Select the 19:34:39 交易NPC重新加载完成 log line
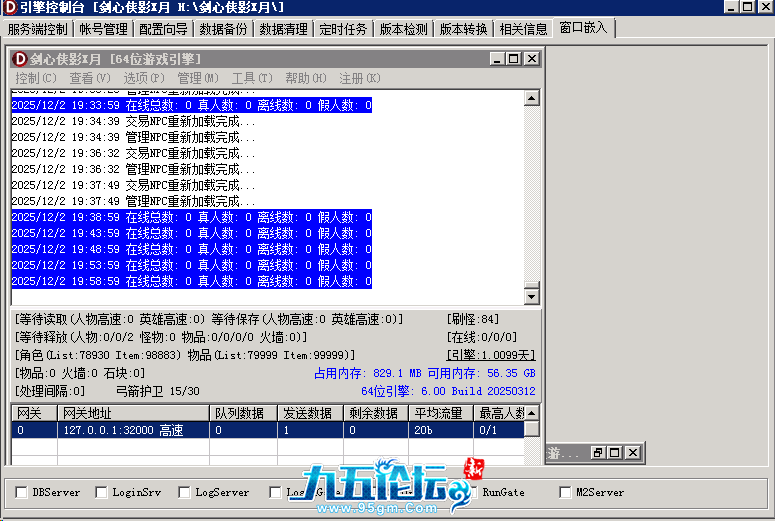This screenshot has width=775, height=521. (133, 122)
